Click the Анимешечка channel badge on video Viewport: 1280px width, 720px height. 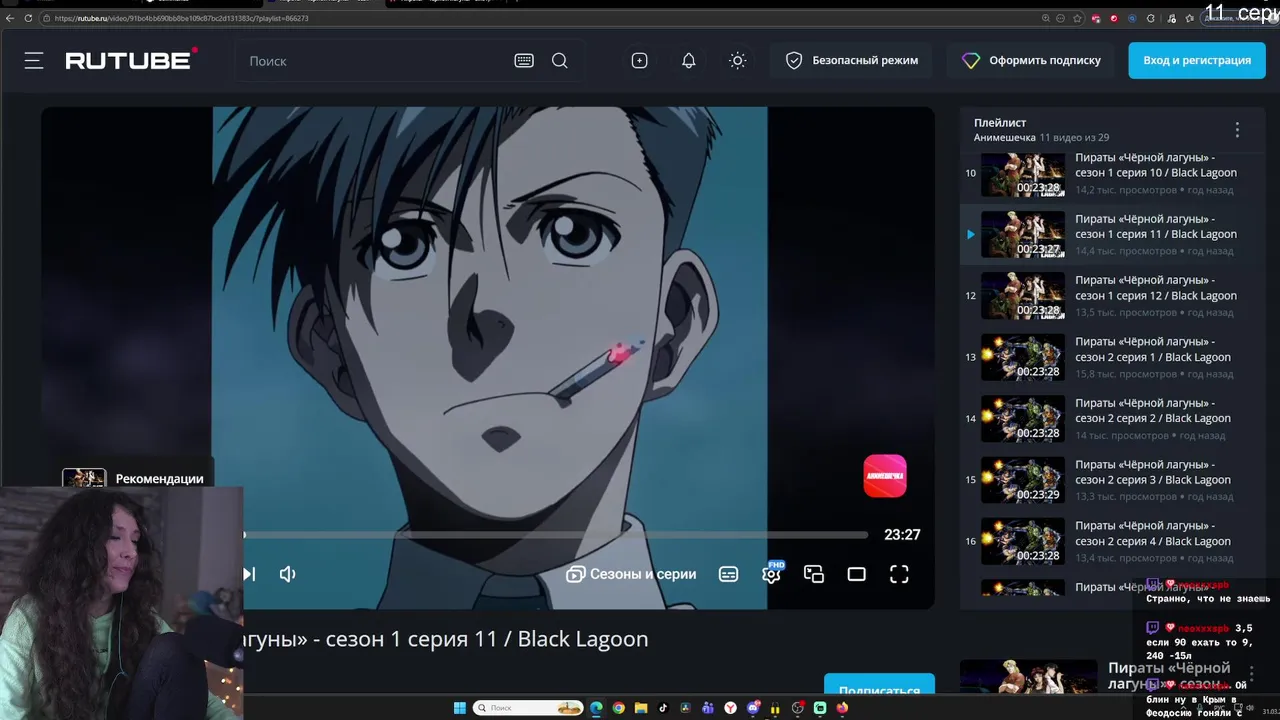[x=885, y=476]
